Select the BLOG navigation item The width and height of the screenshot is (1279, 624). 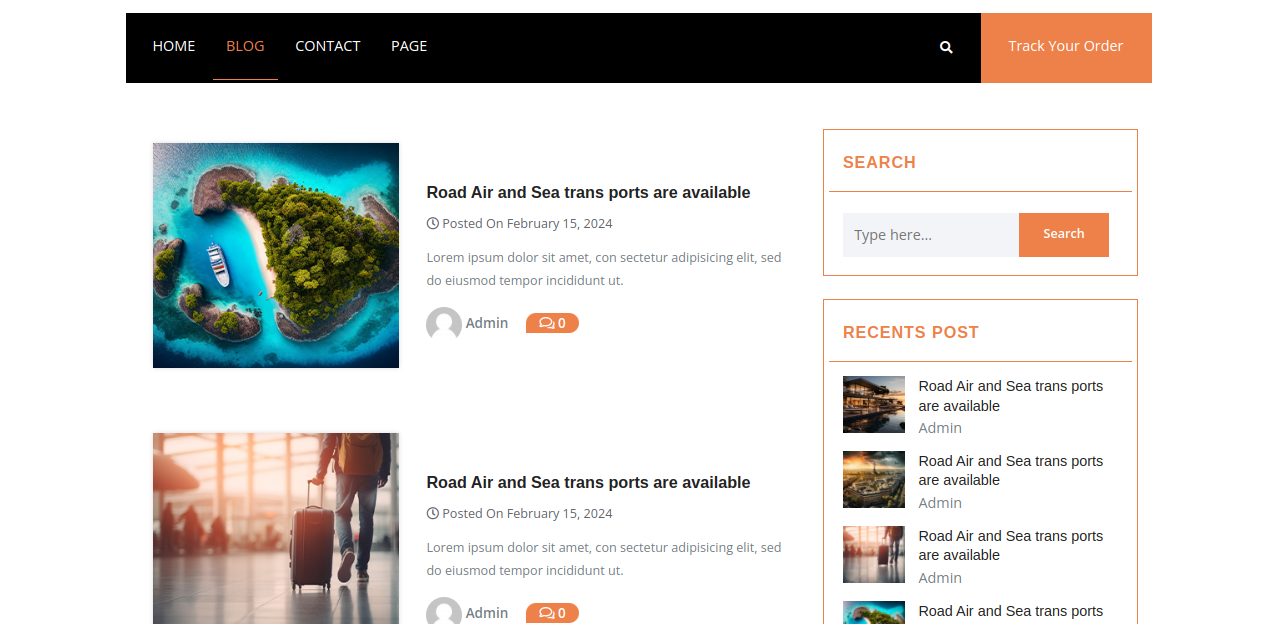click(x=245, y=46)
